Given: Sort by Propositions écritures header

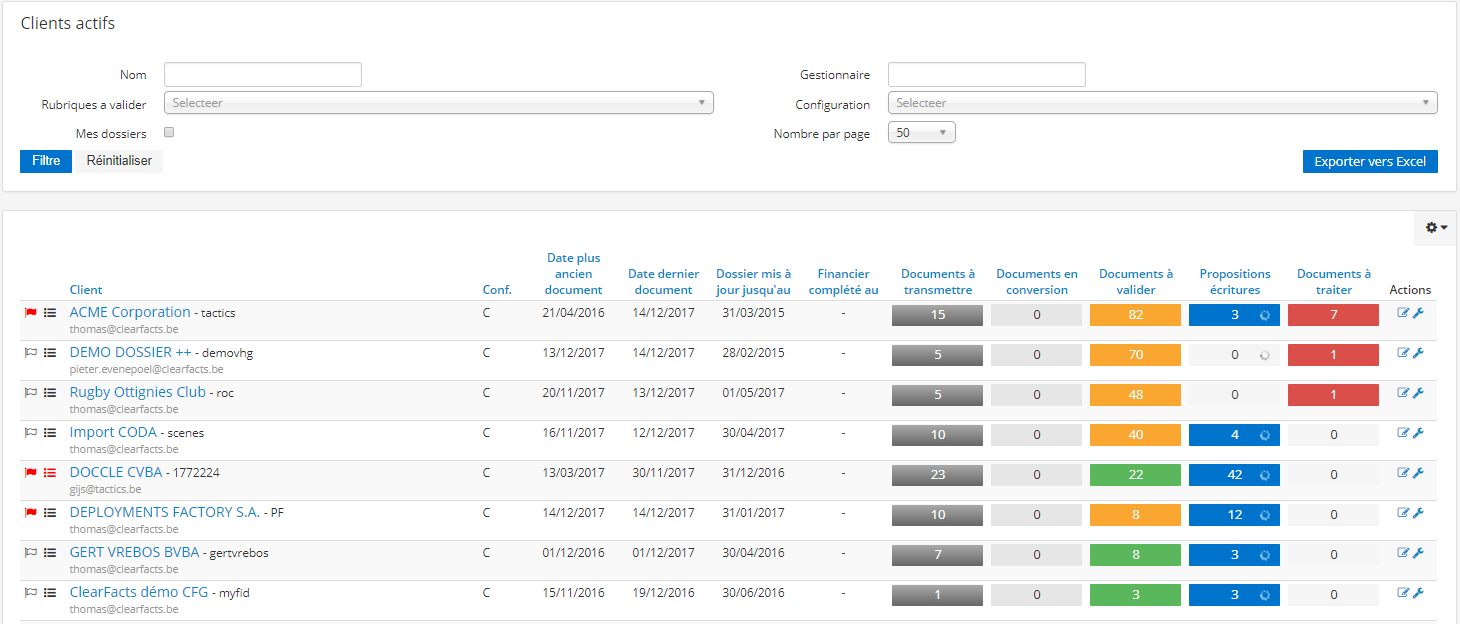Looking at the screenshot, I should click(1235, 282).
